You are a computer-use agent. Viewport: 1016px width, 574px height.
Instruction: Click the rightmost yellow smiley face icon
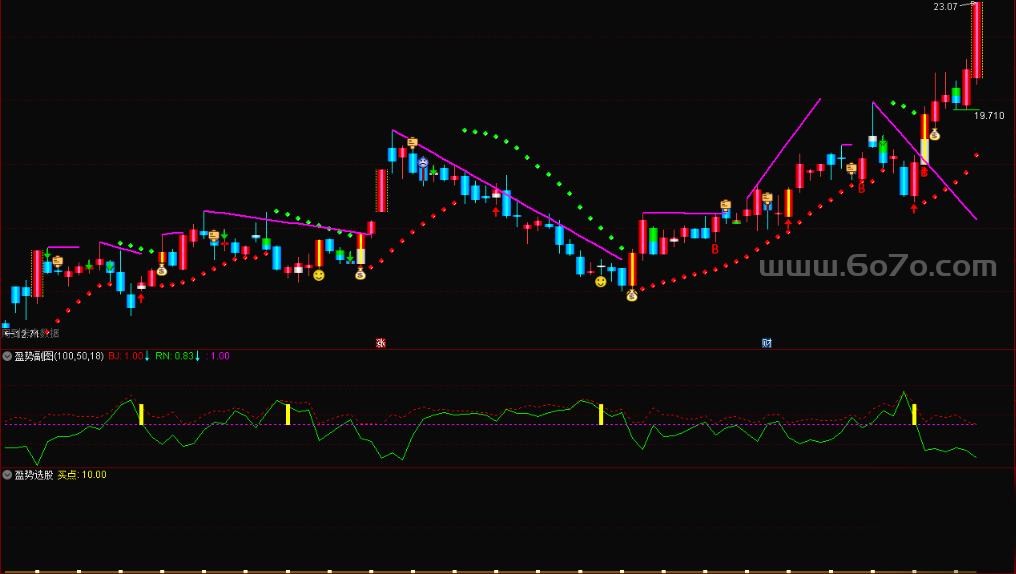600,282
